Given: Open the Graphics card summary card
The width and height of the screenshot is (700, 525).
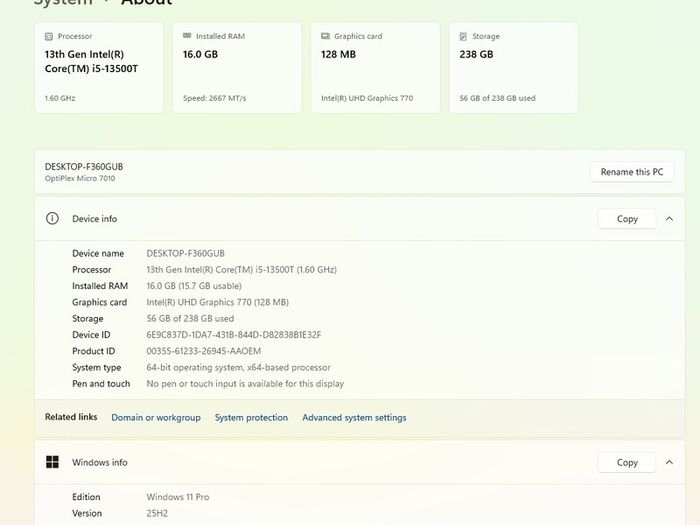Looking at the screenshot, I should tap(375, 67).
